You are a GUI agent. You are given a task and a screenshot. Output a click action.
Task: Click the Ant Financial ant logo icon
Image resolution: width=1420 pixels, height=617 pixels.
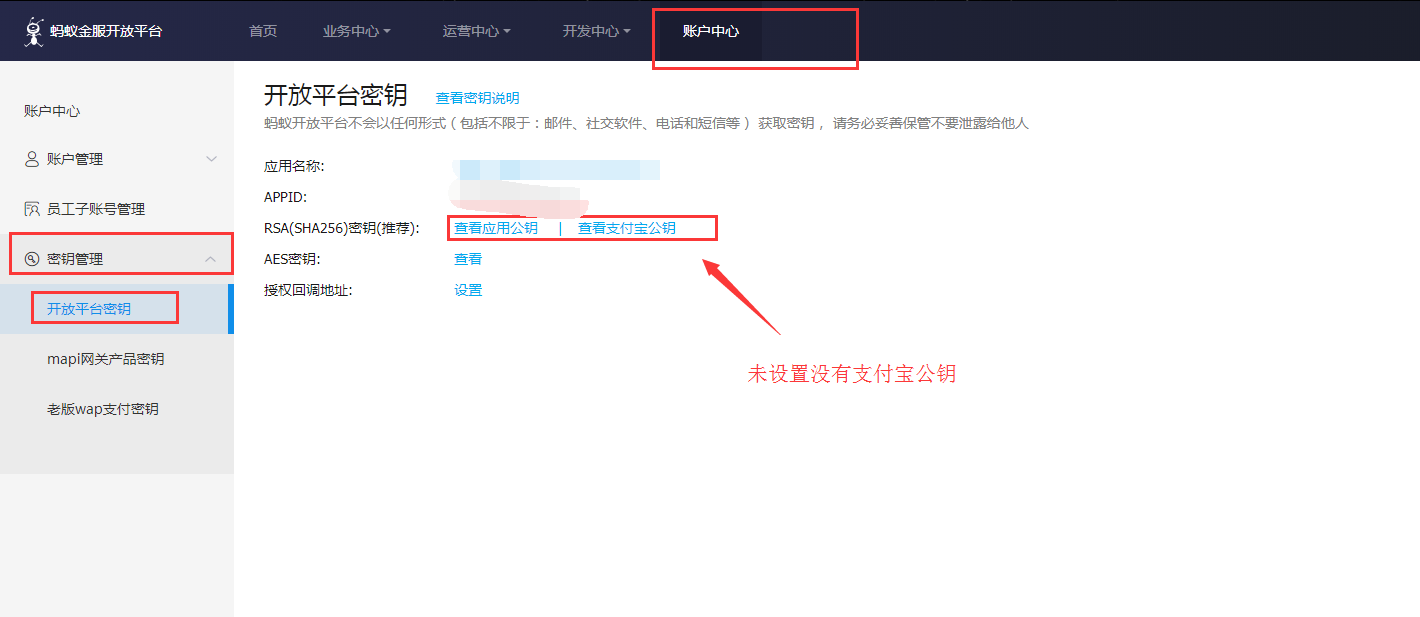[x=35, y=32]
